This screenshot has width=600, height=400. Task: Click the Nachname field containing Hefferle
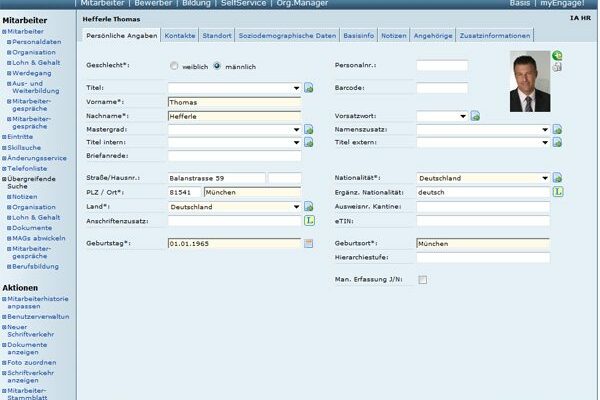pyautogui.click(x=234, y=116)
